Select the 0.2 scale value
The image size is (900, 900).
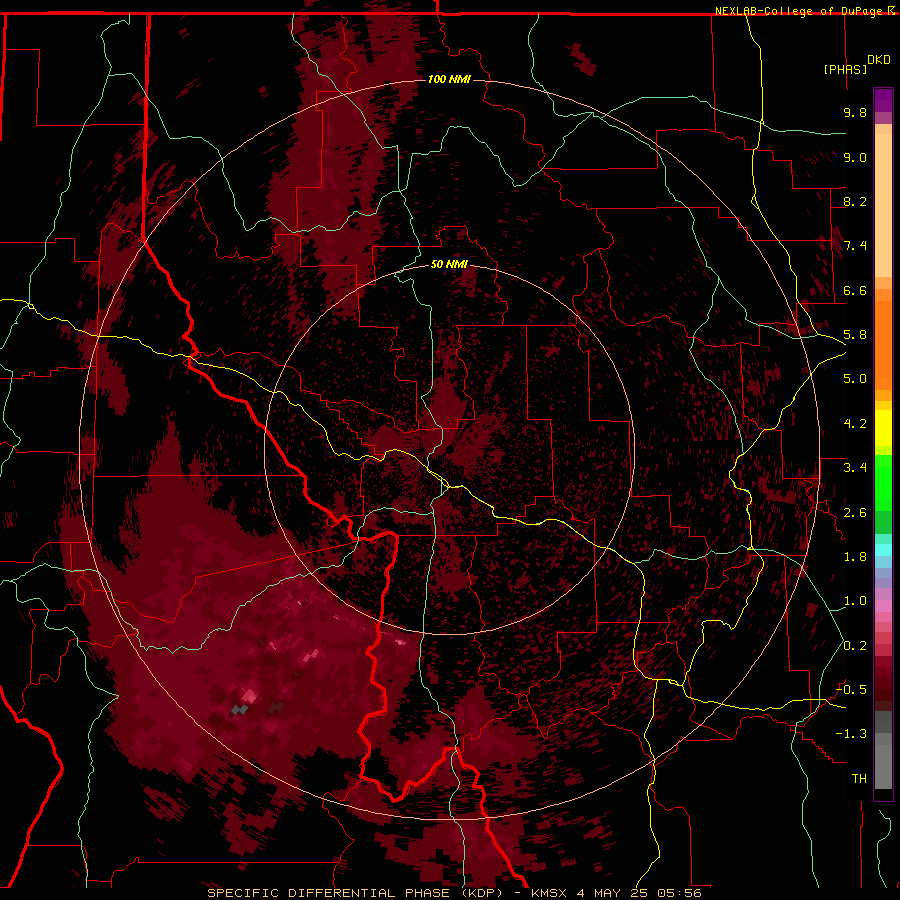click(855, 646)
